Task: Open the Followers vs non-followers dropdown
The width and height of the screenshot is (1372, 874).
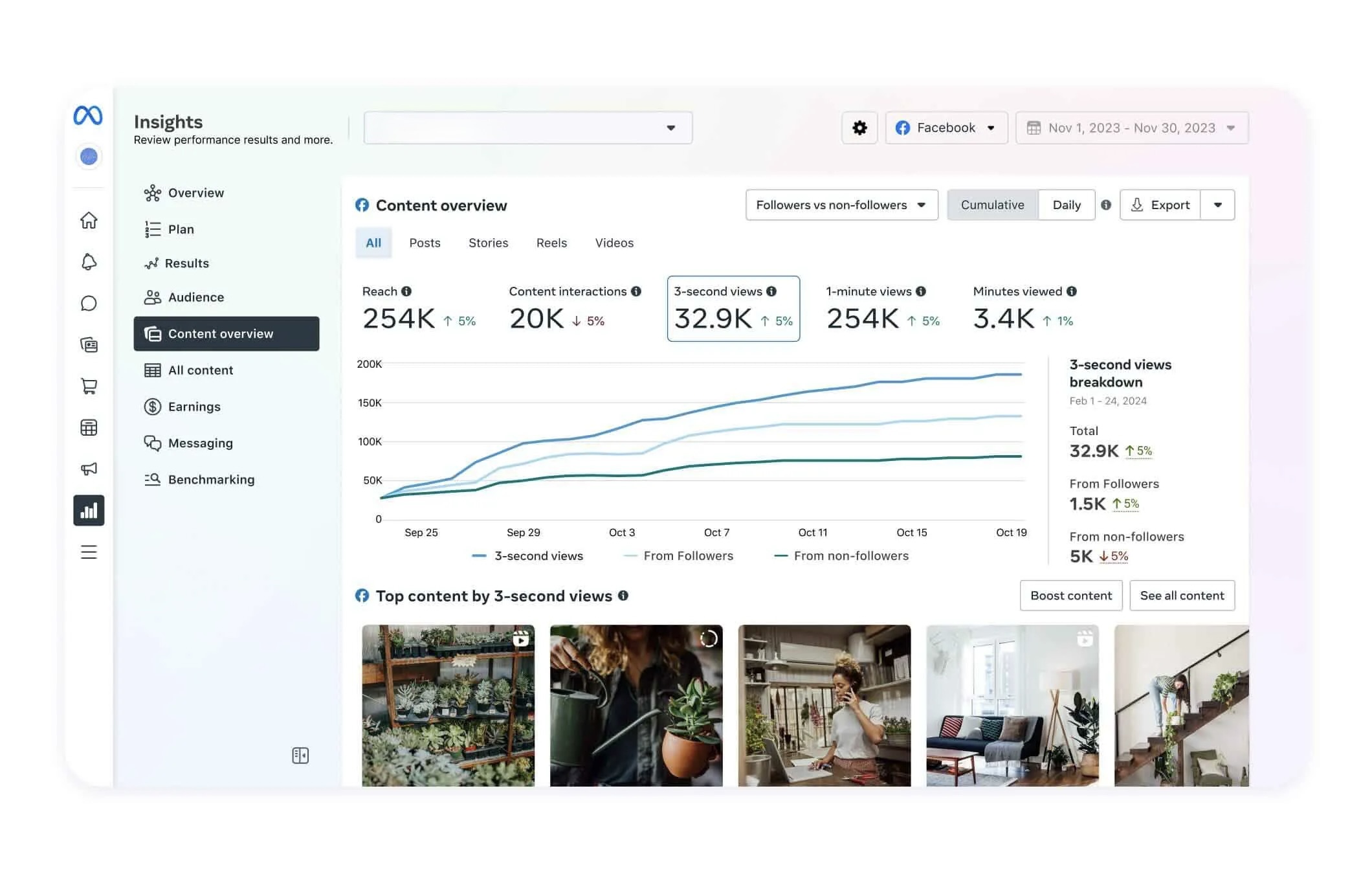Action: (841, 205)
